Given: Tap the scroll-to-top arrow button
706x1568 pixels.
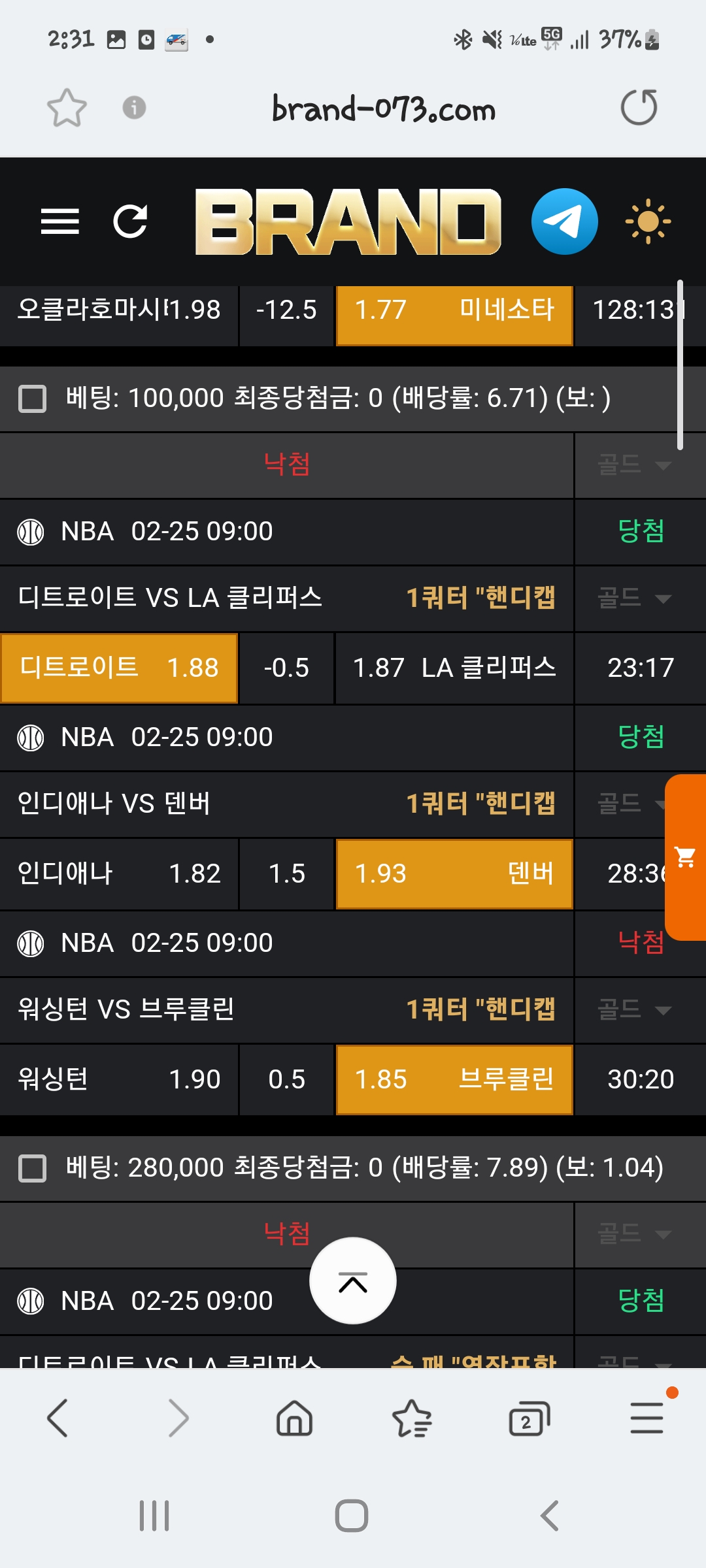Looking at the screenshot, I should click(x=352, y=1281).
